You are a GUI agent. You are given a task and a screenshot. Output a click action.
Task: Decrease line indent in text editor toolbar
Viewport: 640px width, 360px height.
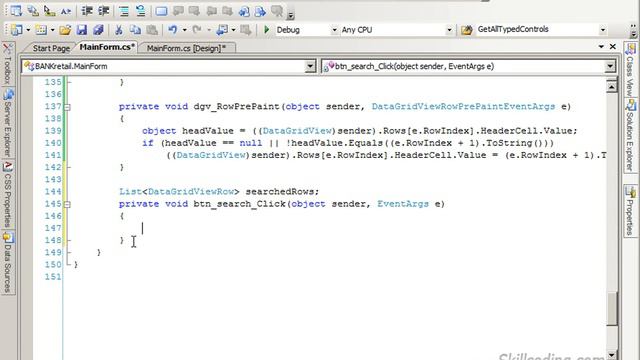[x=87, y=11]
